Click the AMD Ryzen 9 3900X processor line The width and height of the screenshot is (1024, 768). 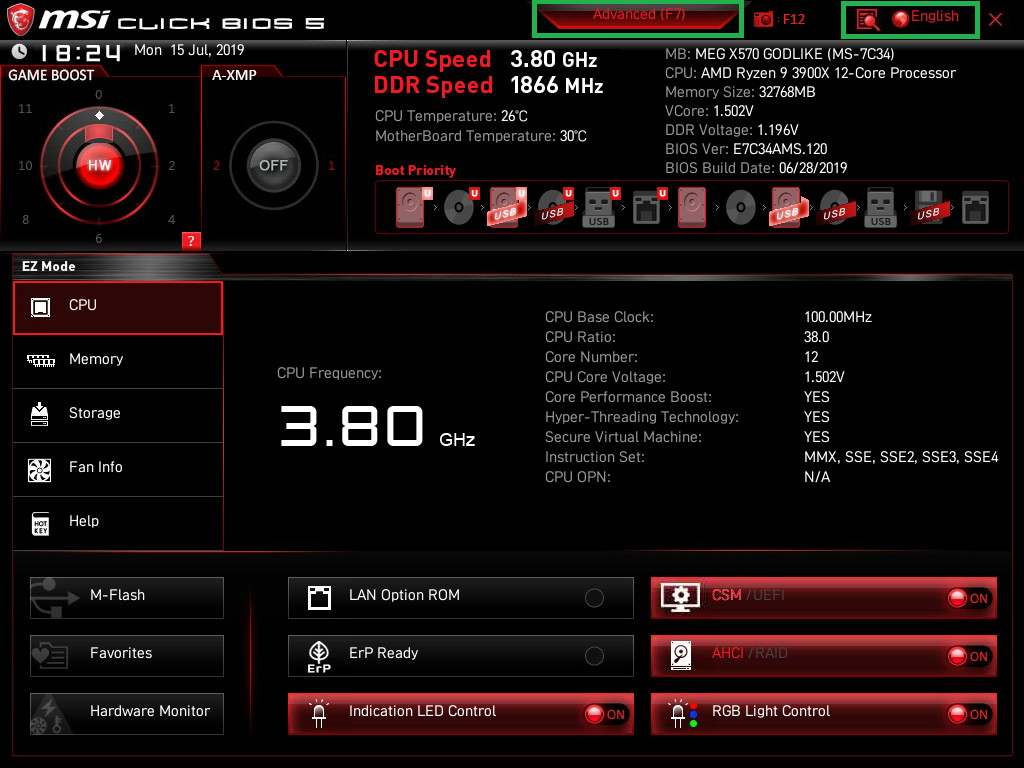(x=810, y=73)
